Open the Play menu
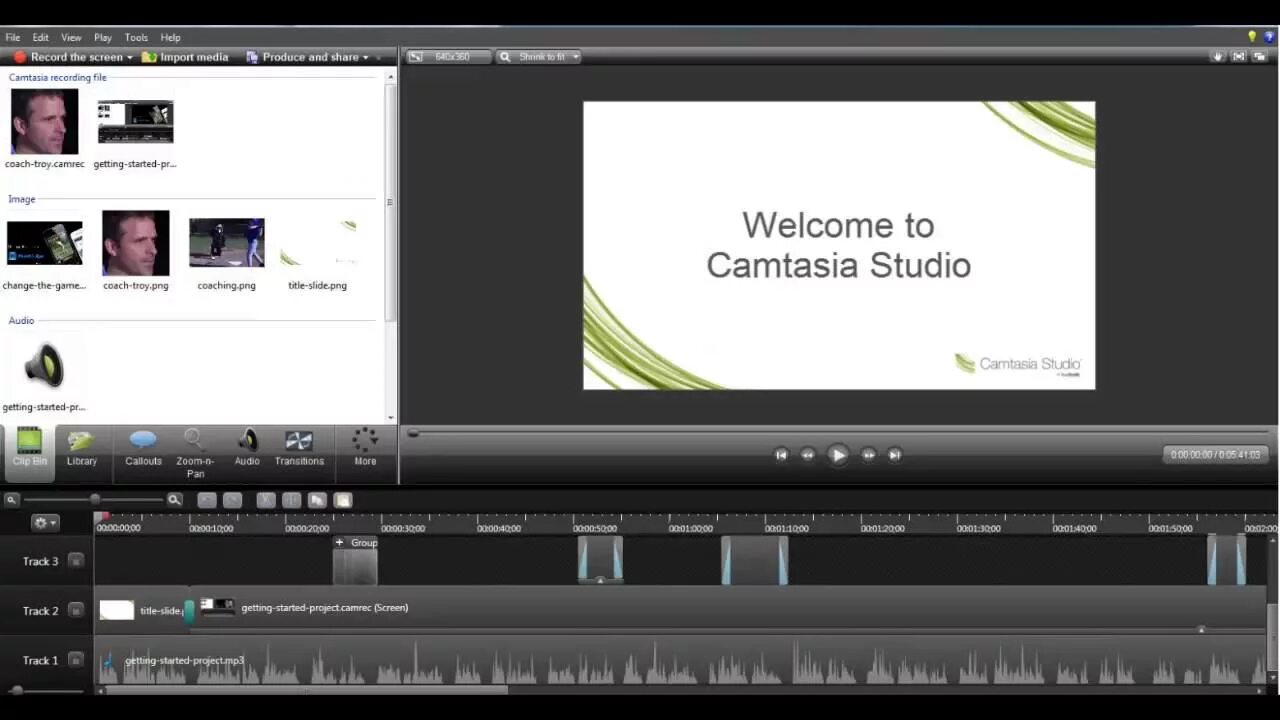This screenshot has width=1280, height=720. click(103, 37)
